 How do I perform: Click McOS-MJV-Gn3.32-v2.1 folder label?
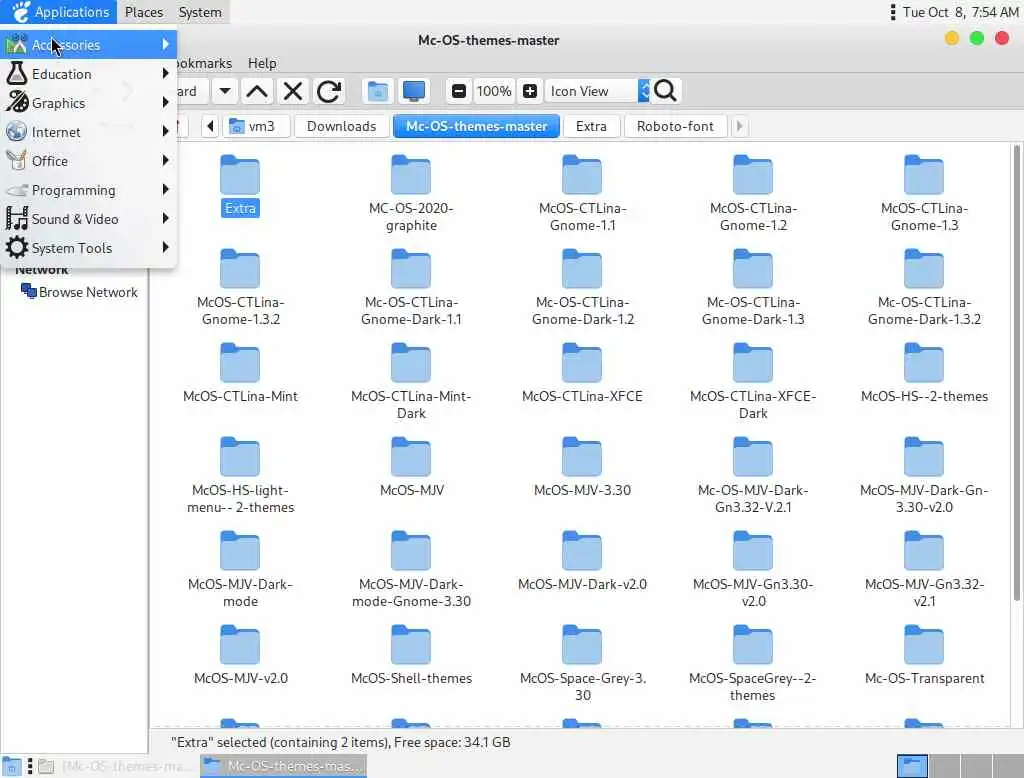tap(924, 592)
